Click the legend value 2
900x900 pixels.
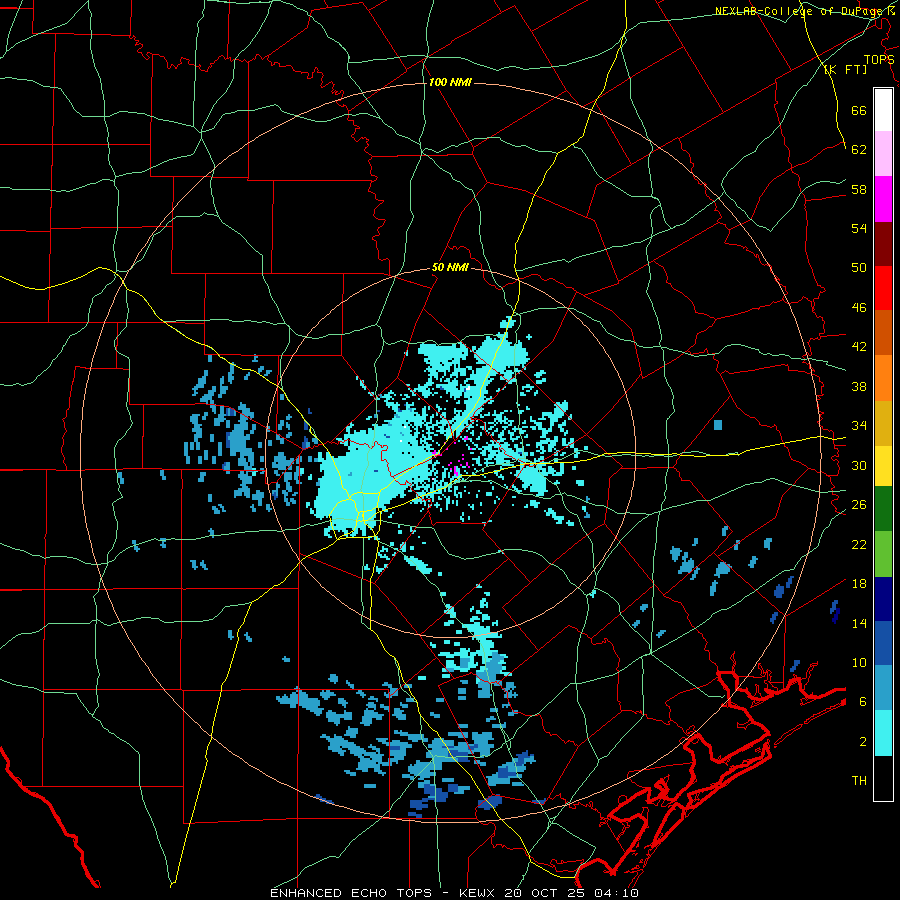863,742
